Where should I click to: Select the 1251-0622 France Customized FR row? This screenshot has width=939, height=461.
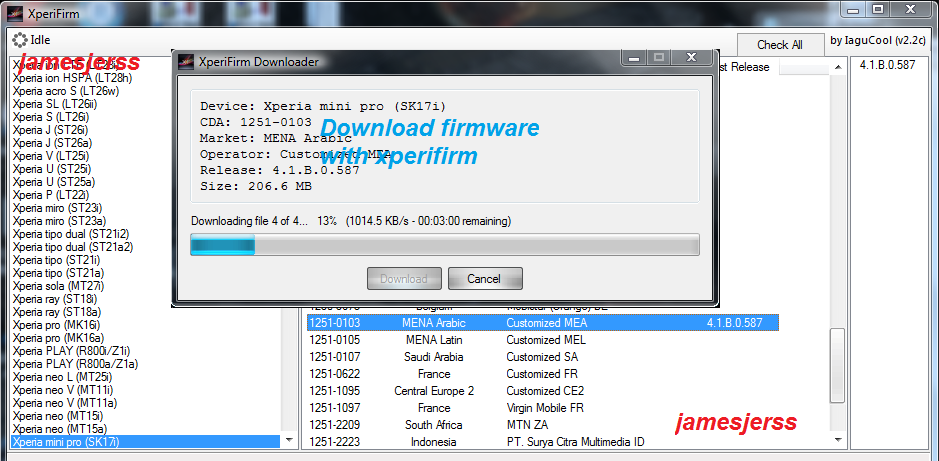(543, 374)
